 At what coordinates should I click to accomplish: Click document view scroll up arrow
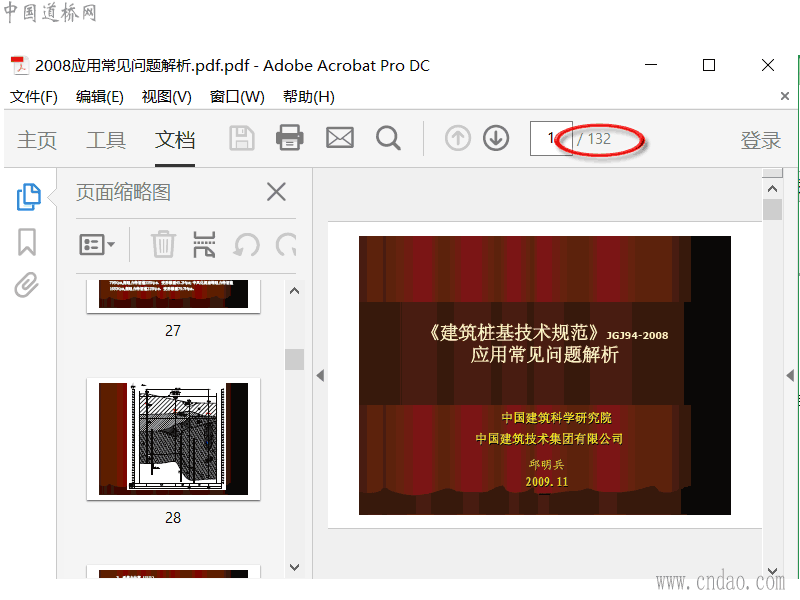pyautogui.click(x=772, y=189)
